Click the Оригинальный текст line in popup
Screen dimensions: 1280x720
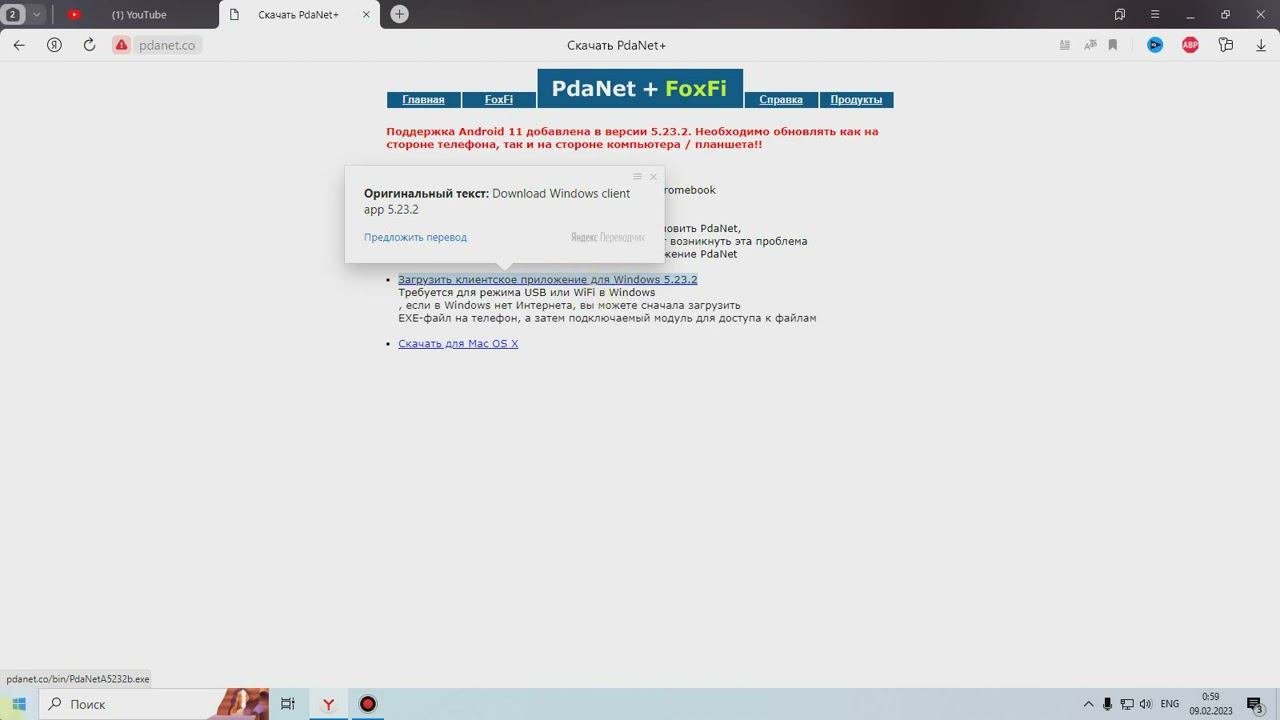tap(497, 201)
